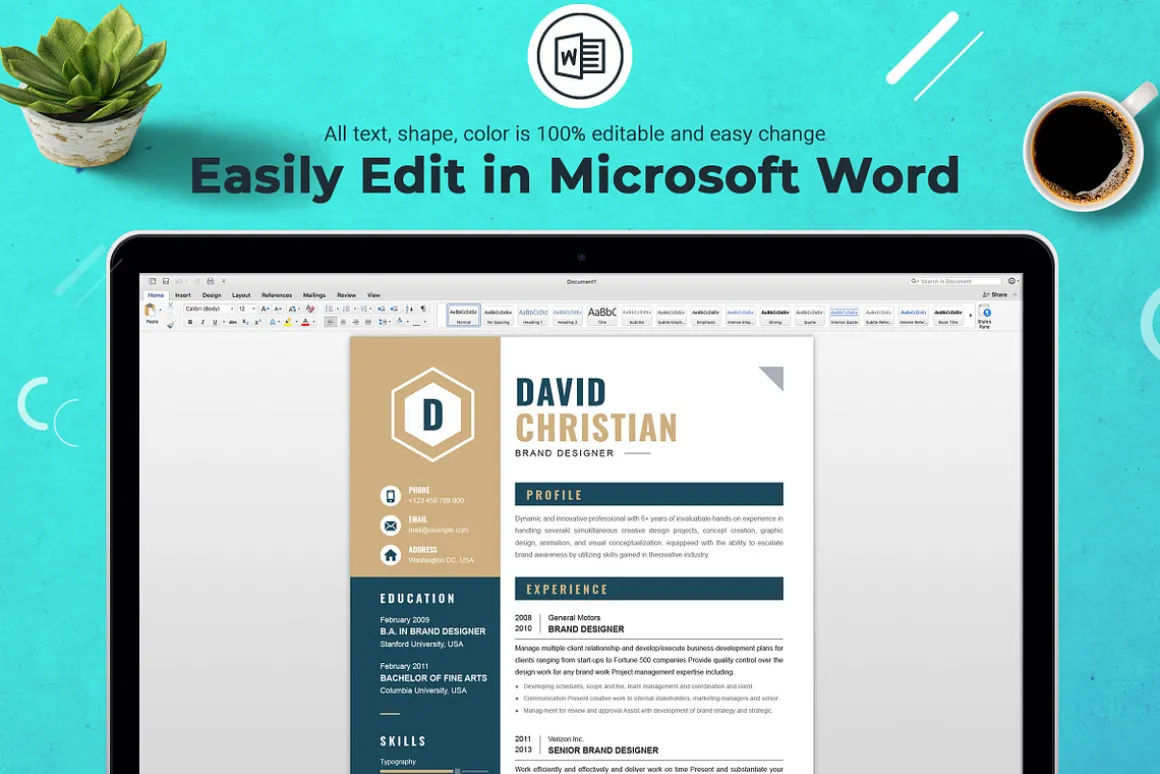Apply the Emphasis style
This screenshot has height=774, width=1160.
(x=706, y=315)
